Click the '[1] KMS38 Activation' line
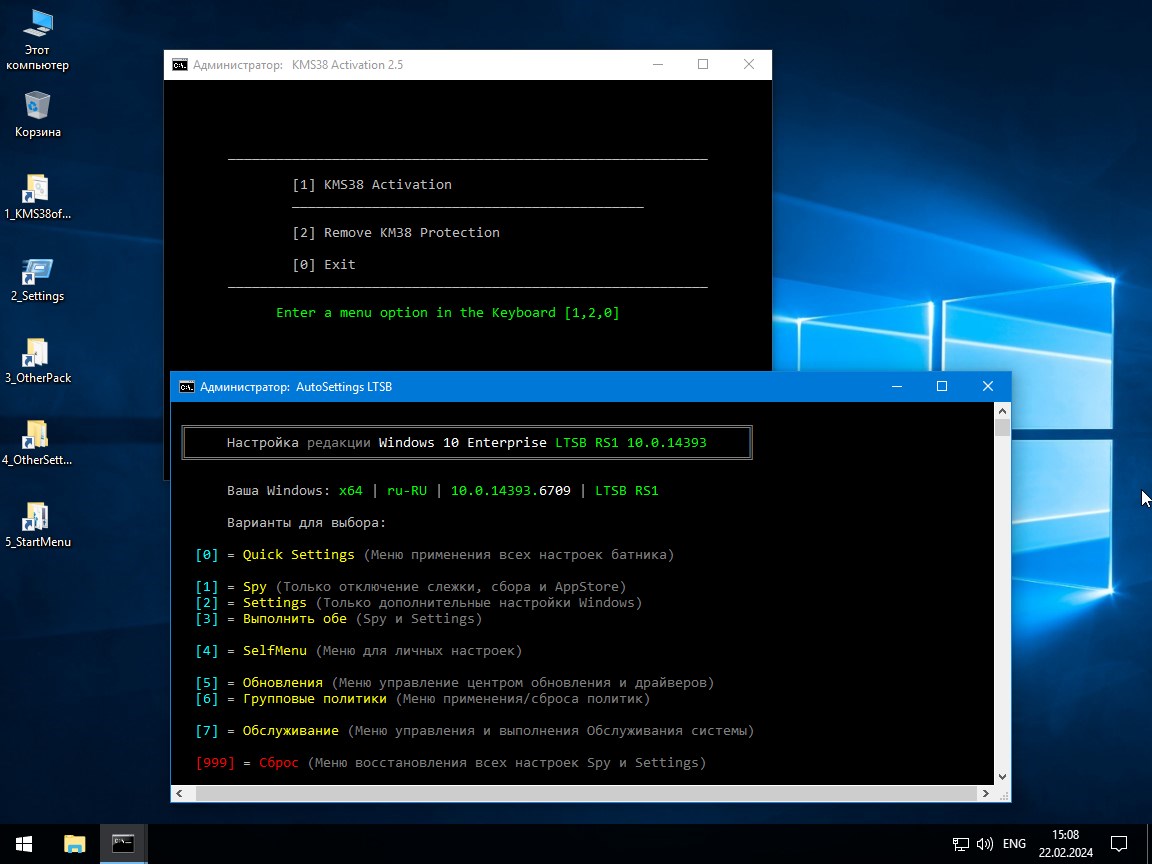This screenshot has width=1152, height=864. [x=372, y=184]
